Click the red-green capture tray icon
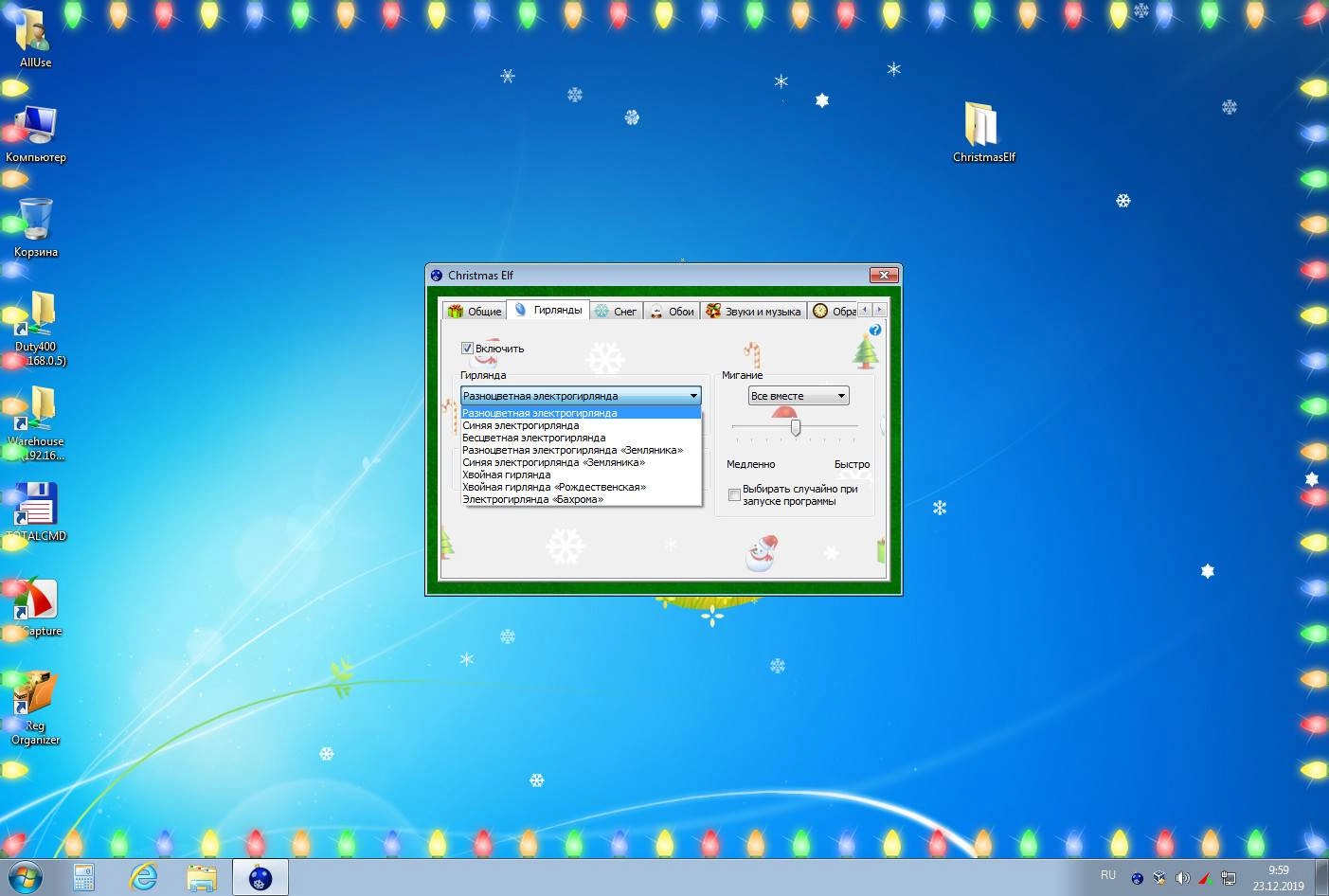This screenshot has height=896, width=1329. pos(1205,878)
